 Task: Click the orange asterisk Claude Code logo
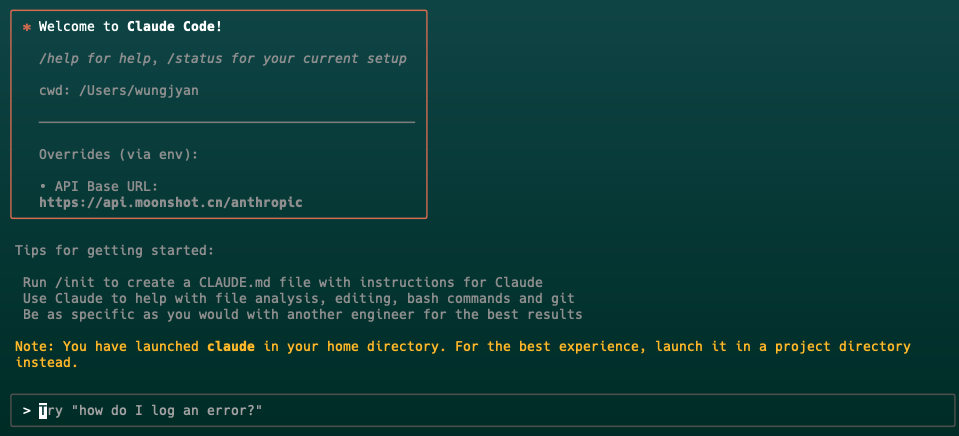(26, 28)
